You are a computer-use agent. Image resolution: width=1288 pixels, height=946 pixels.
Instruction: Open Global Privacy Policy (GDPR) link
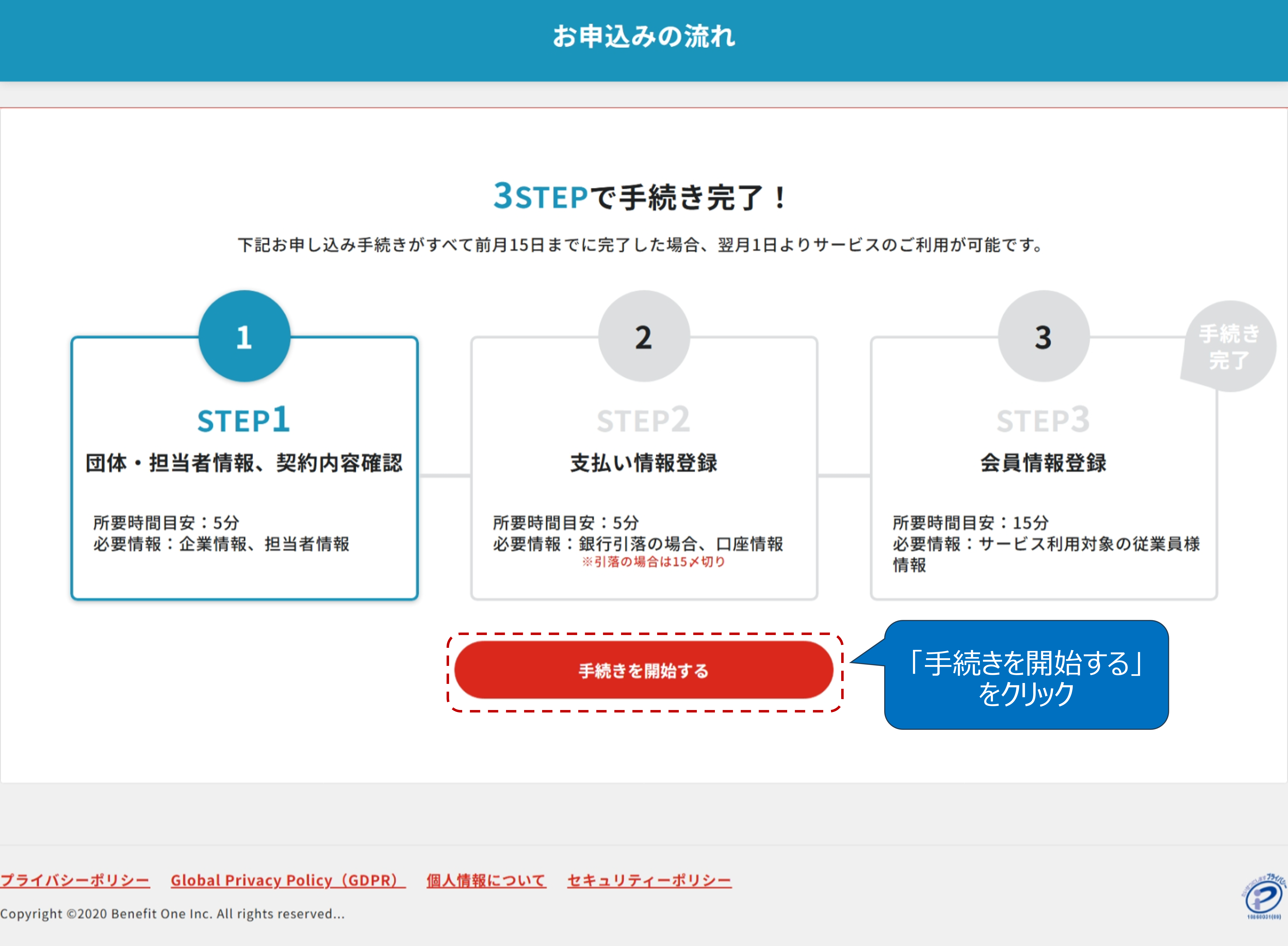tap(287, 880)
